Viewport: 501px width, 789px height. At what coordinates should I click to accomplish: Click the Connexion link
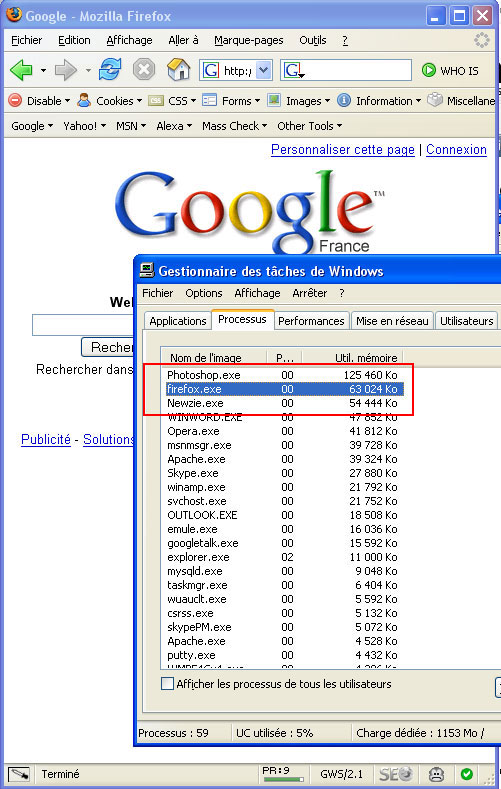[456, 149]
